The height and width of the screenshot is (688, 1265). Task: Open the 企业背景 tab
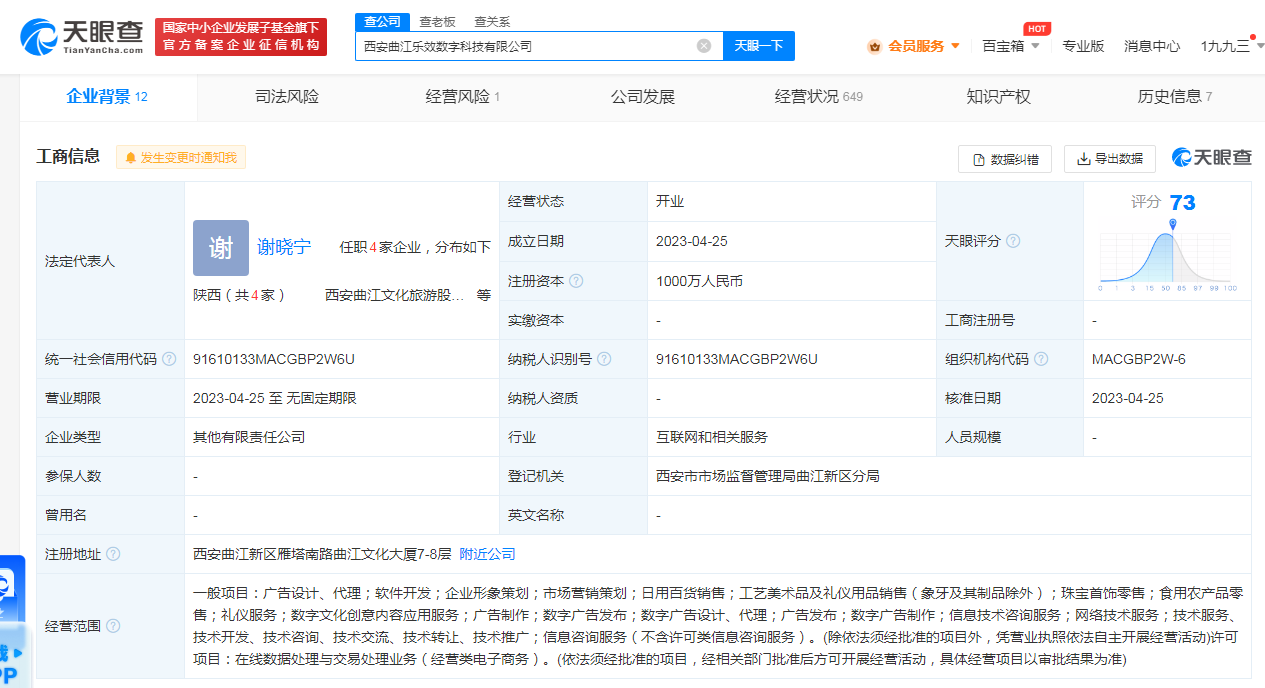(107, 97)
